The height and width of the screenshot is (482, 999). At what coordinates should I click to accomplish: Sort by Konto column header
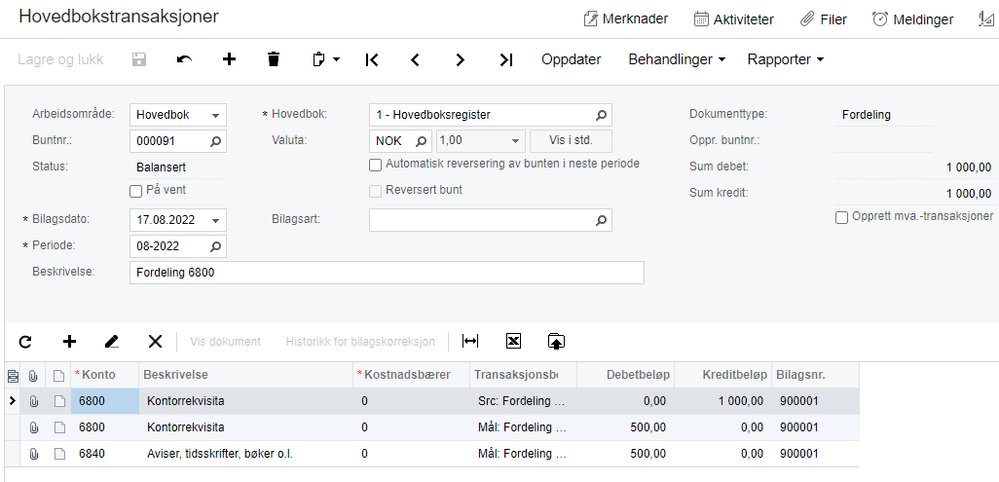pos(104,375)
